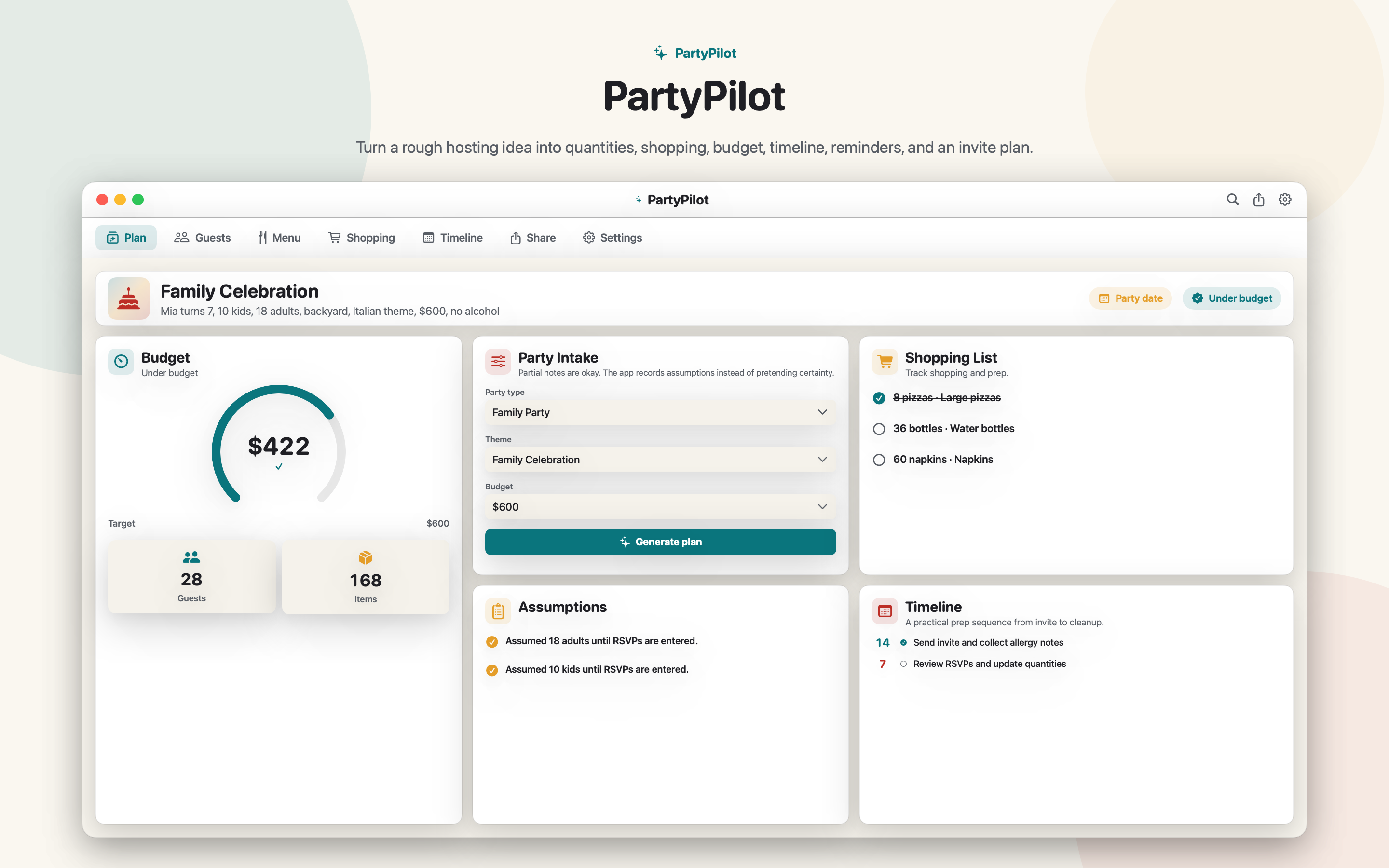Viewport: 1389px width, 868px height.
Task: Click the box icon above 168 items
Action: click(366, 557)
